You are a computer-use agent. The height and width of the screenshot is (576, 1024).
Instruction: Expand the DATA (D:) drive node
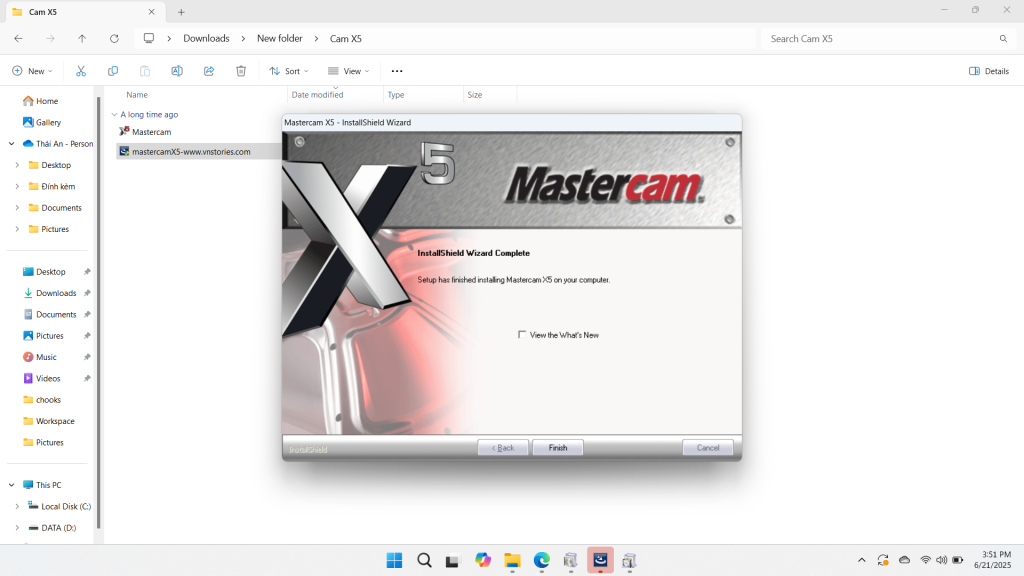coord(18,528)
